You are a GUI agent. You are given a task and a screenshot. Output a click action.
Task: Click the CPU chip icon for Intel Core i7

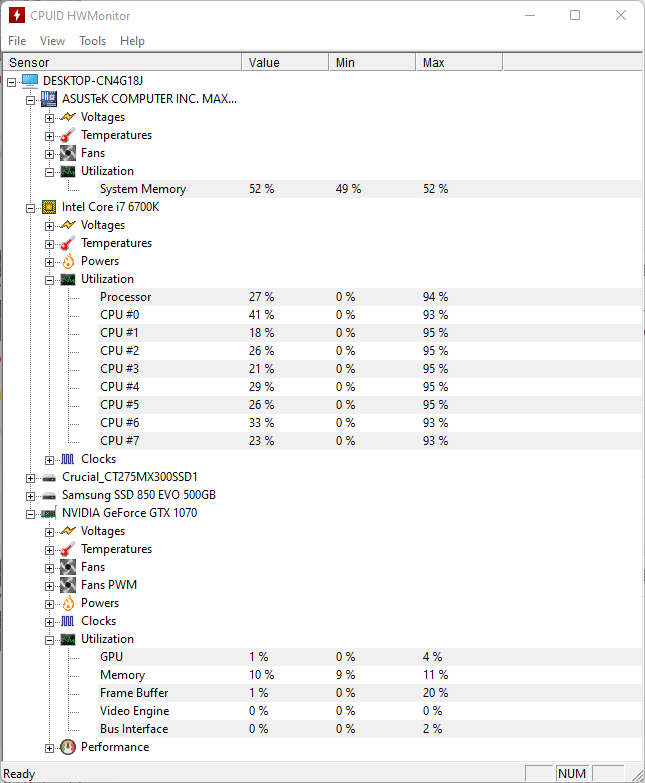pyautogui.click(x=49, y=207)
